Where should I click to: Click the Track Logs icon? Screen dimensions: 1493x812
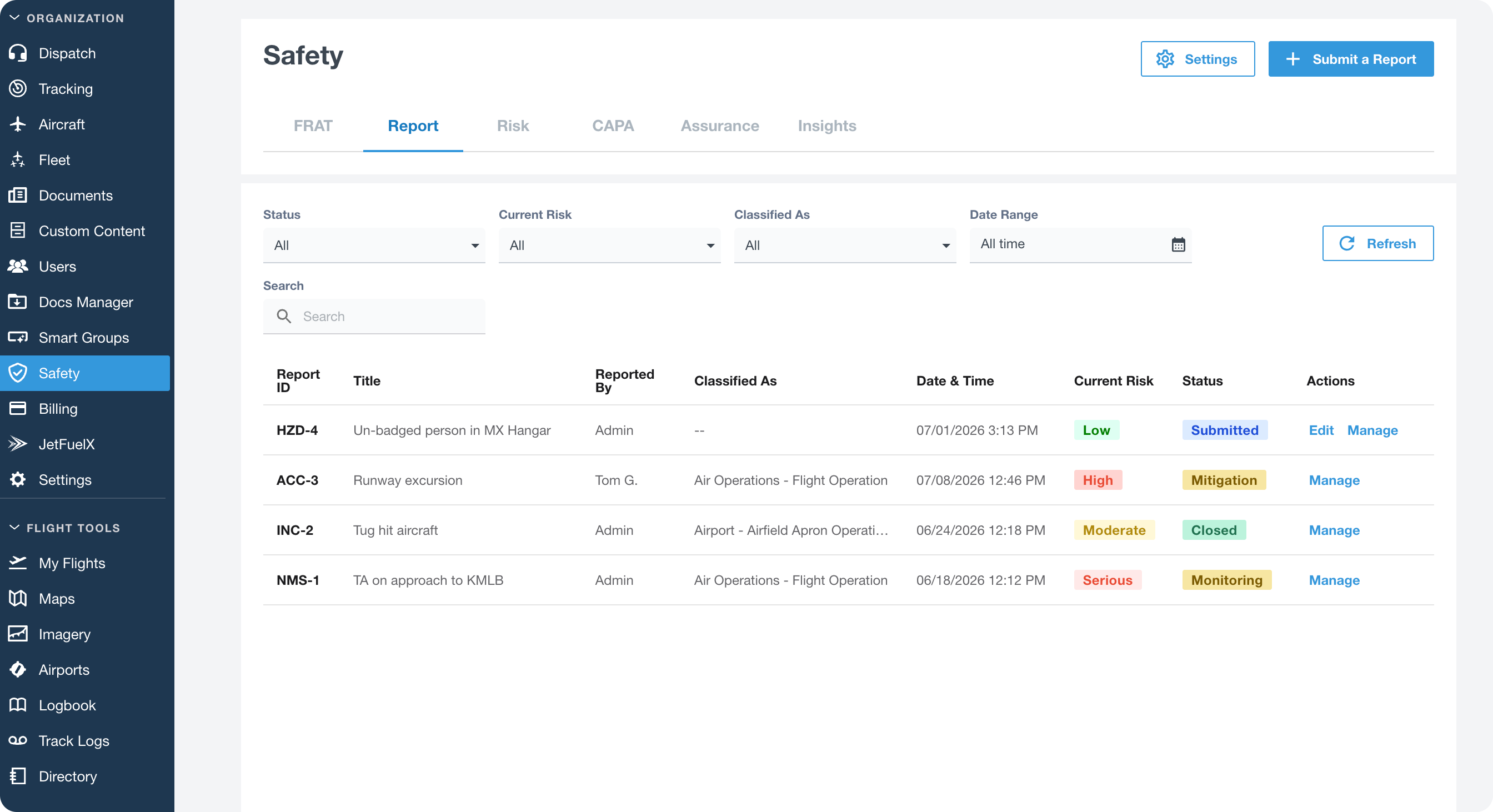click(x=18, y=741)
